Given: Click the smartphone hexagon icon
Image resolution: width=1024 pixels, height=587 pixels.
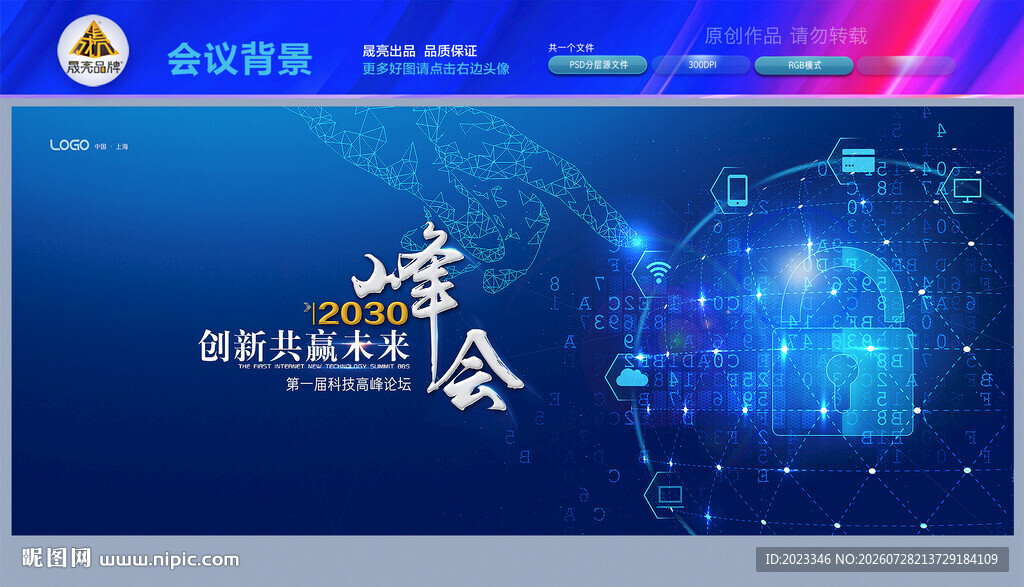Looking at the screenshot, I should (x=737, y=190).
